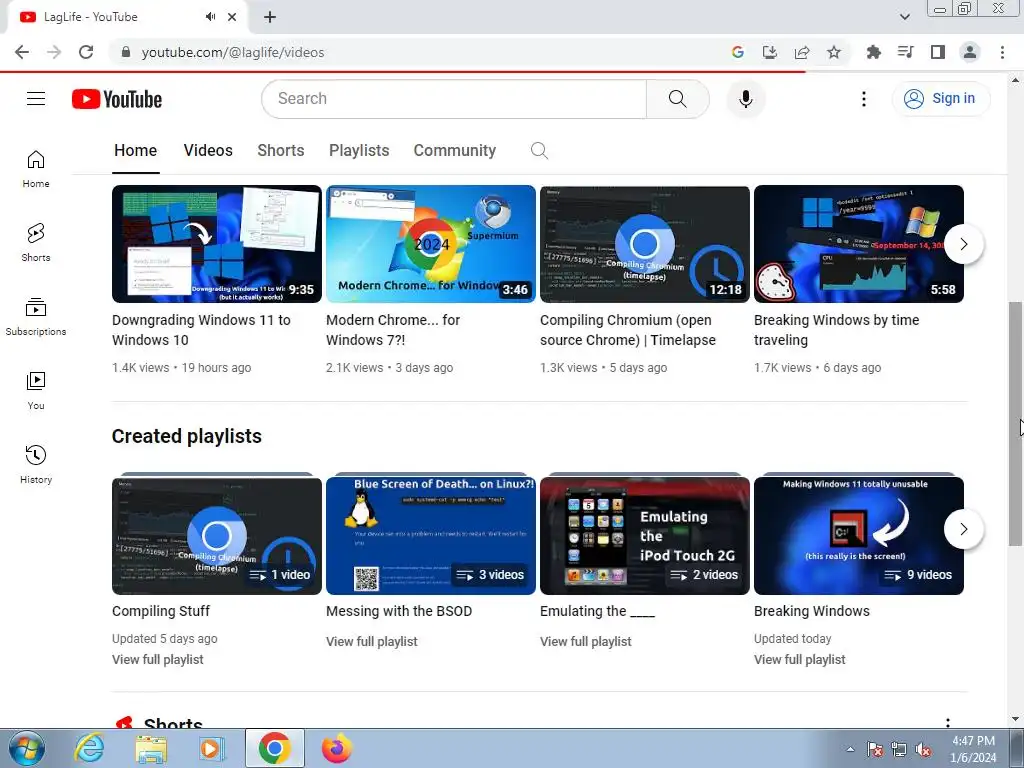
Task: Open video title Breaking Windows by time traveling
Action: [x=837, y=330]
